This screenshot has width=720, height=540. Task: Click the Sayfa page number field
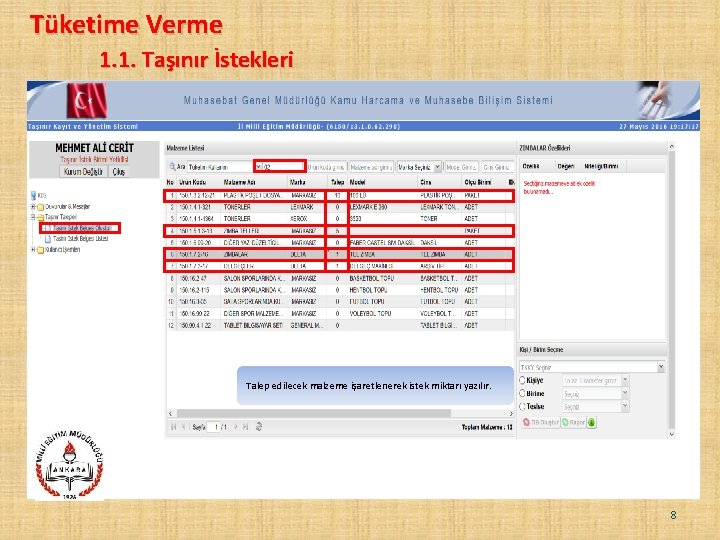[x=214, y=427]
